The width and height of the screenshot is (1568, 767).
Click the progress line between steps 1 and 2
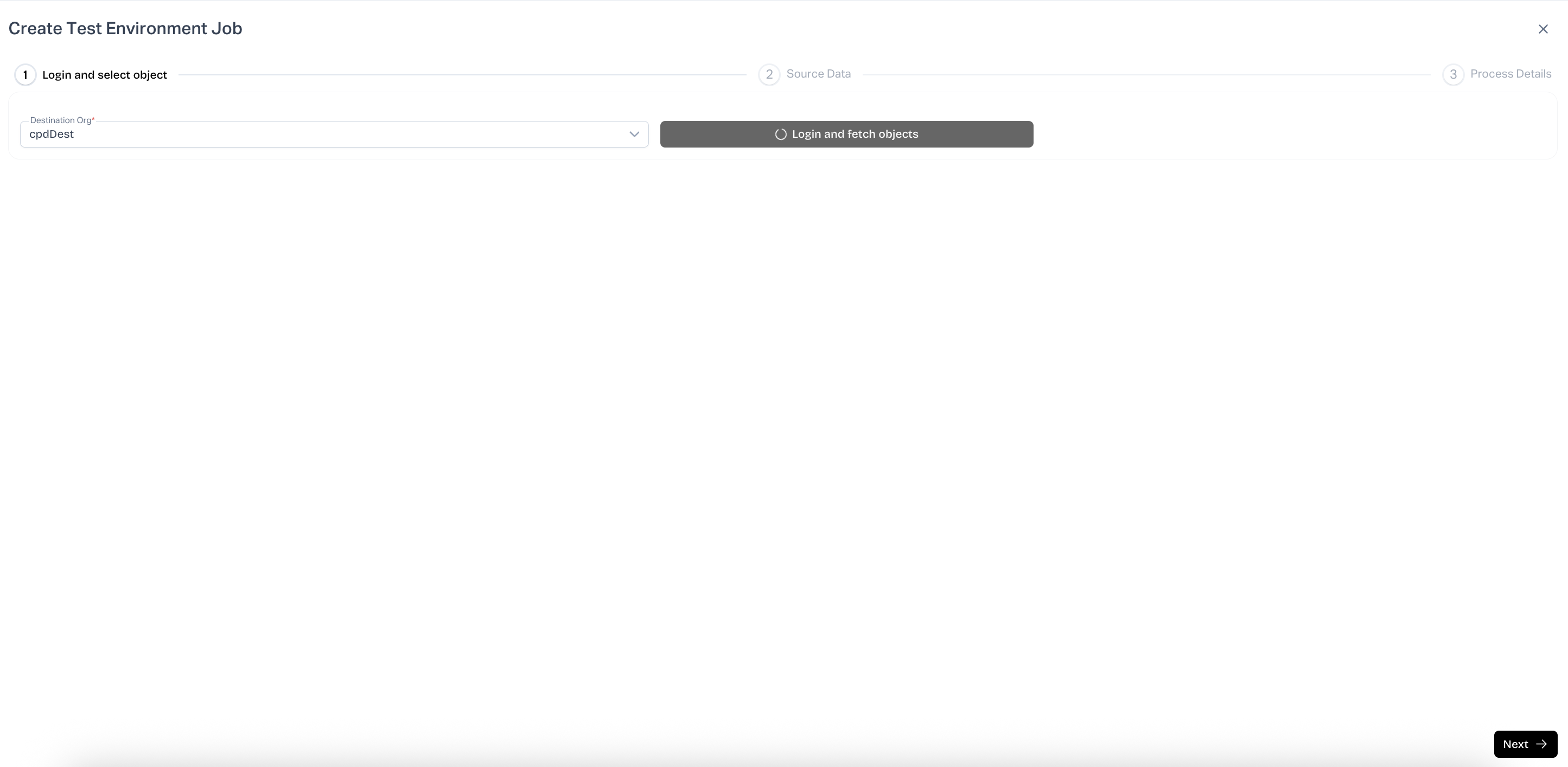pyautogui.click(x=463, y=74)
